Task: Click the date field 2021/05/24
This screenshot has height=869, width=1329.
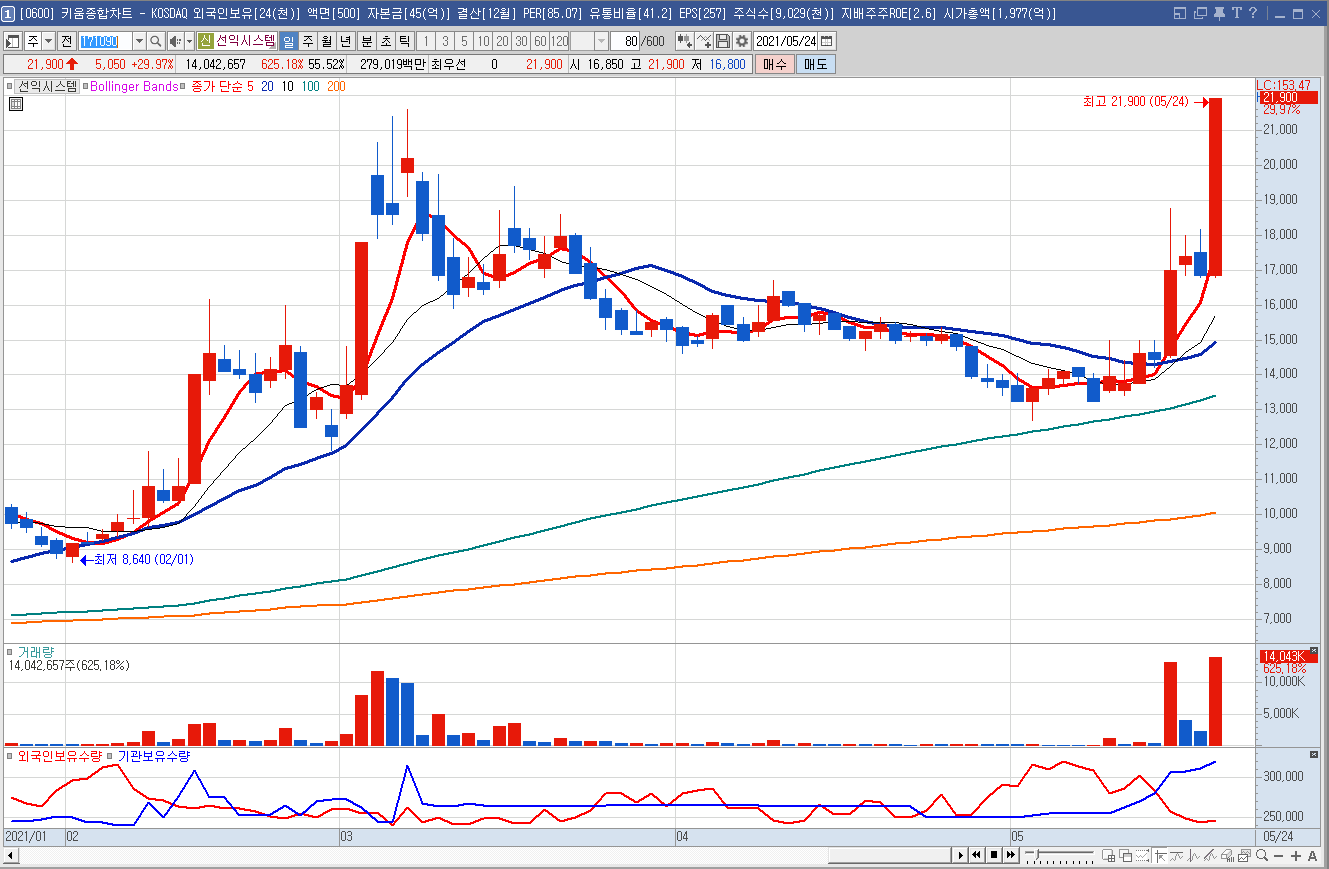Action: point(785,41)
